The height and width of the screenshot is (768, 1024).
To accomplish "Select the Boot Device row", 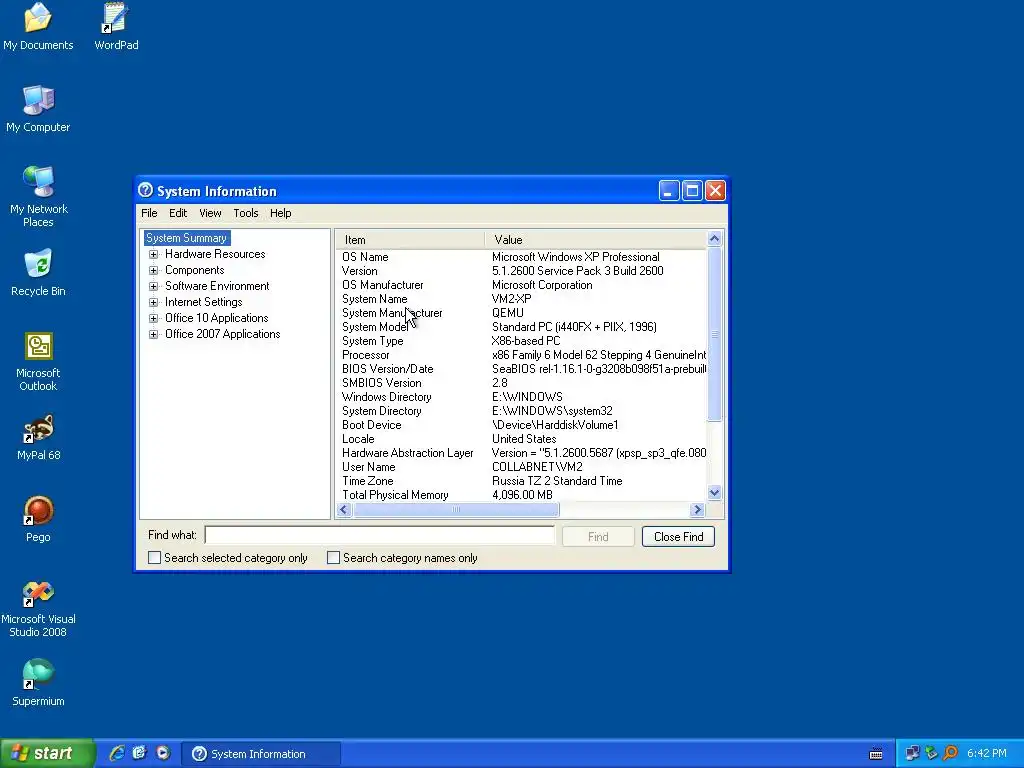I will pyautogui.click(x=522, y=425).
